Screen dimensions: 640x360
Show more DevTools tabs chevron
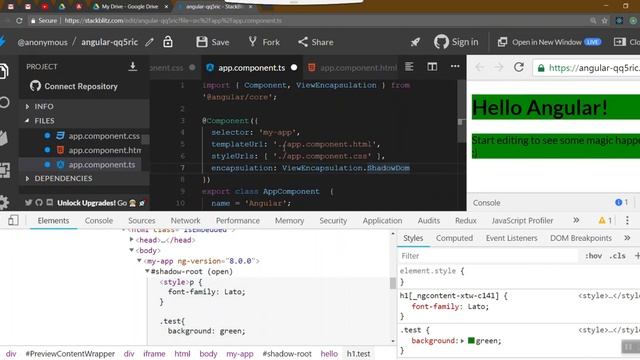[x=576, y=220]
